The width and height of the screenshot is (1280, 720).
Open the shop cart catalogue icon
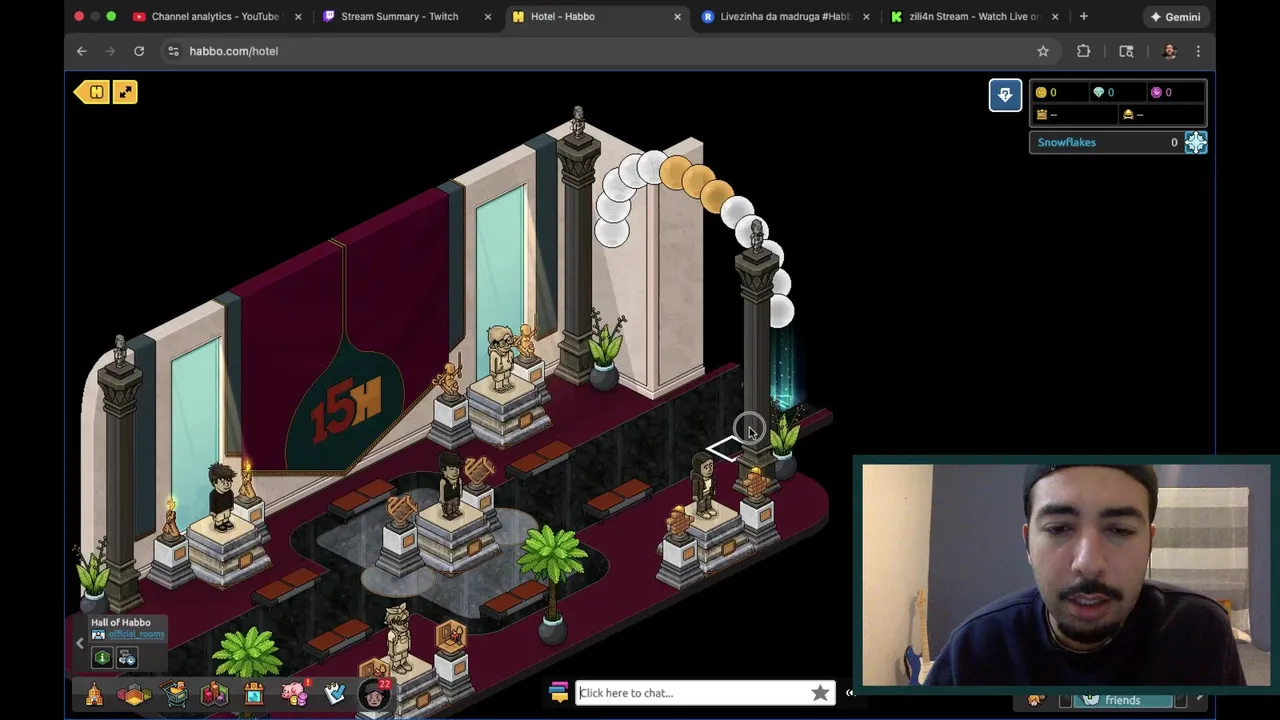[x=176, y=694]
